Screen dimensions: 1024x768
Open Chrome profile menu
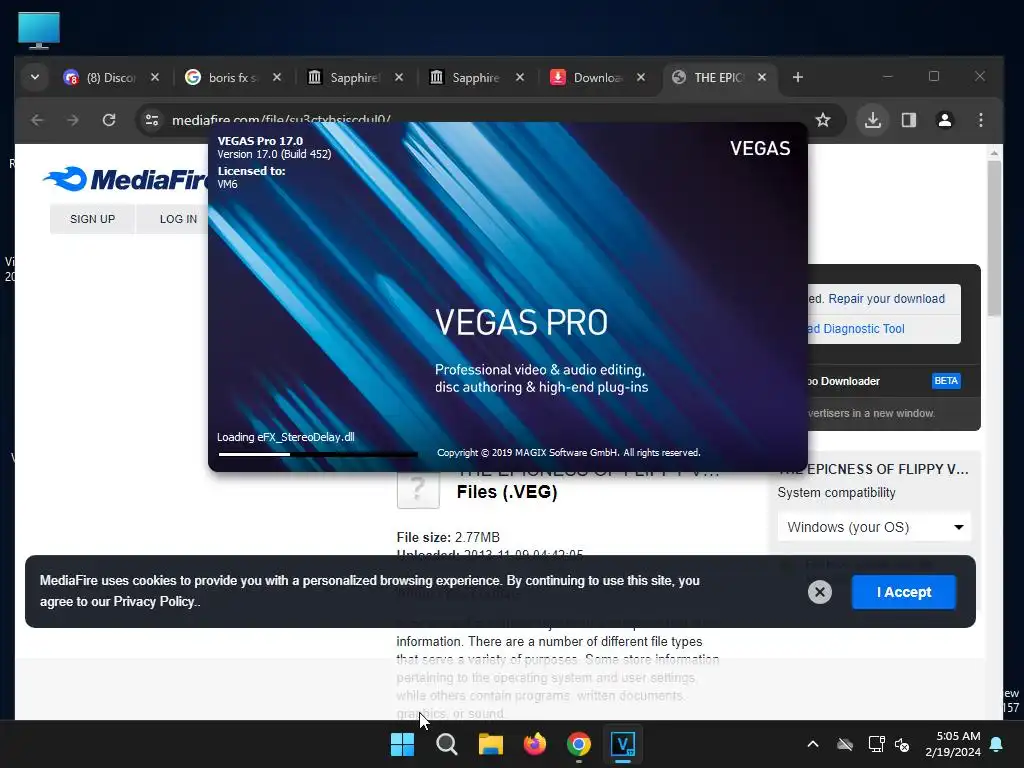945,120
